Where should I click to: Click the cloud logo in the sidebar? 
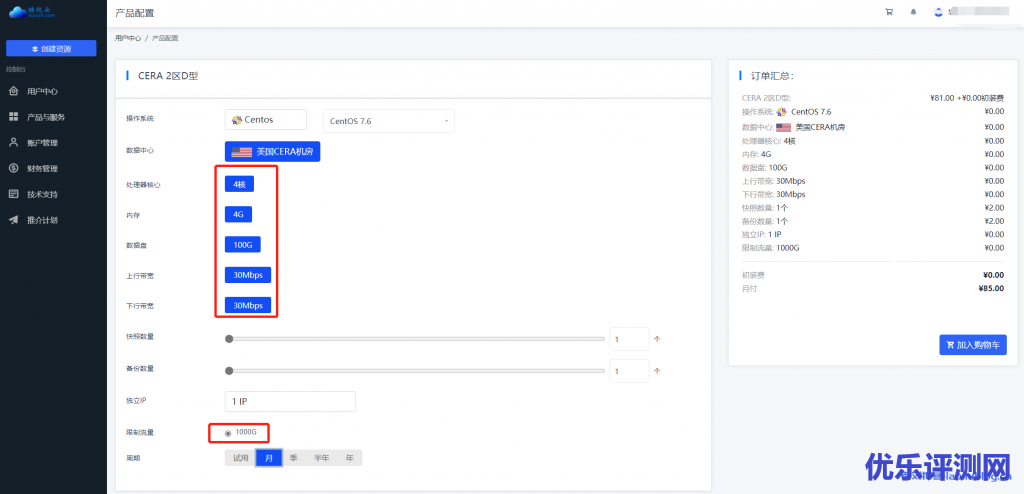click(33, 12)
